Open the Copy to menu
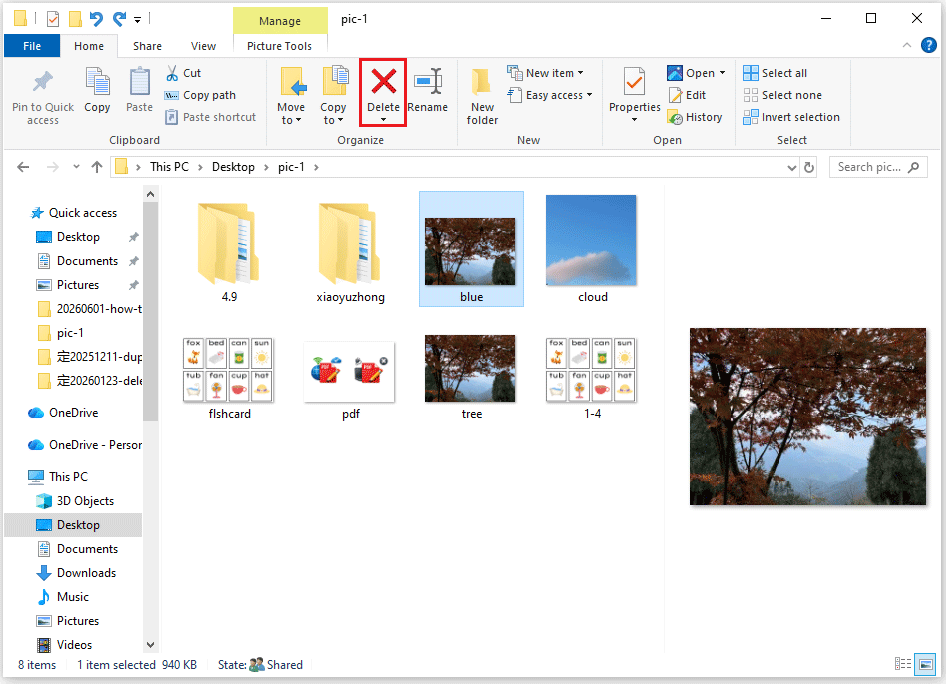946x684 pixels. pyautogui.click(x=333, y=96)
